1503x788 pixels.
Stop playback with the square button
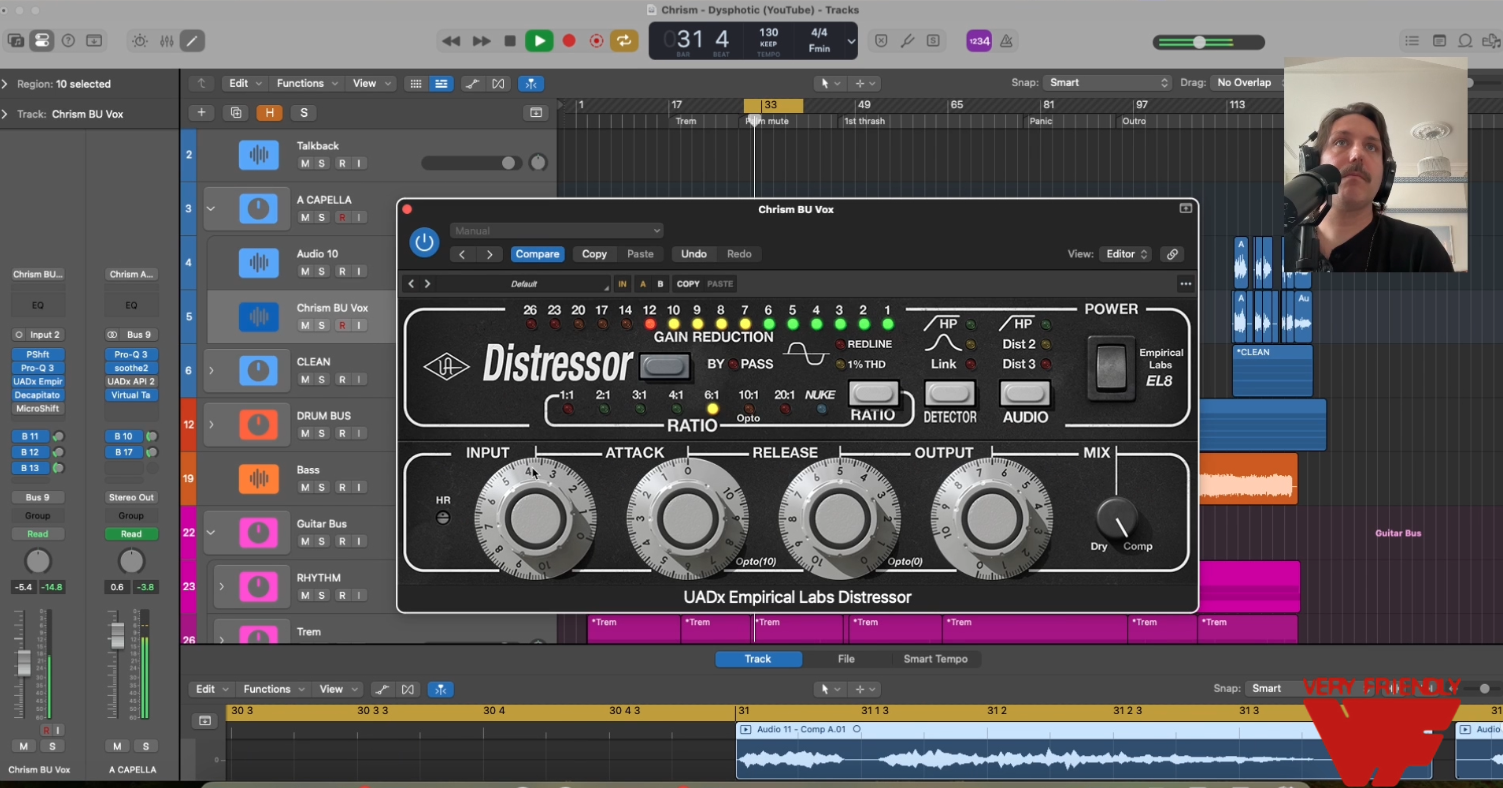[x=510, y=41]
